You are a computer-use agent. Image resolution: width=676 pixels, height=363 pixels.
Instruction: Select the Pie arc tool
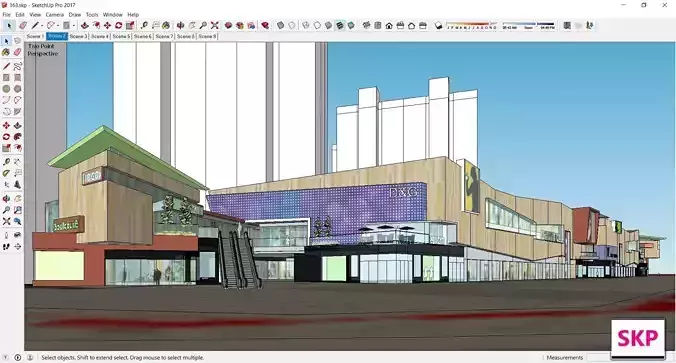coord(17,111)
